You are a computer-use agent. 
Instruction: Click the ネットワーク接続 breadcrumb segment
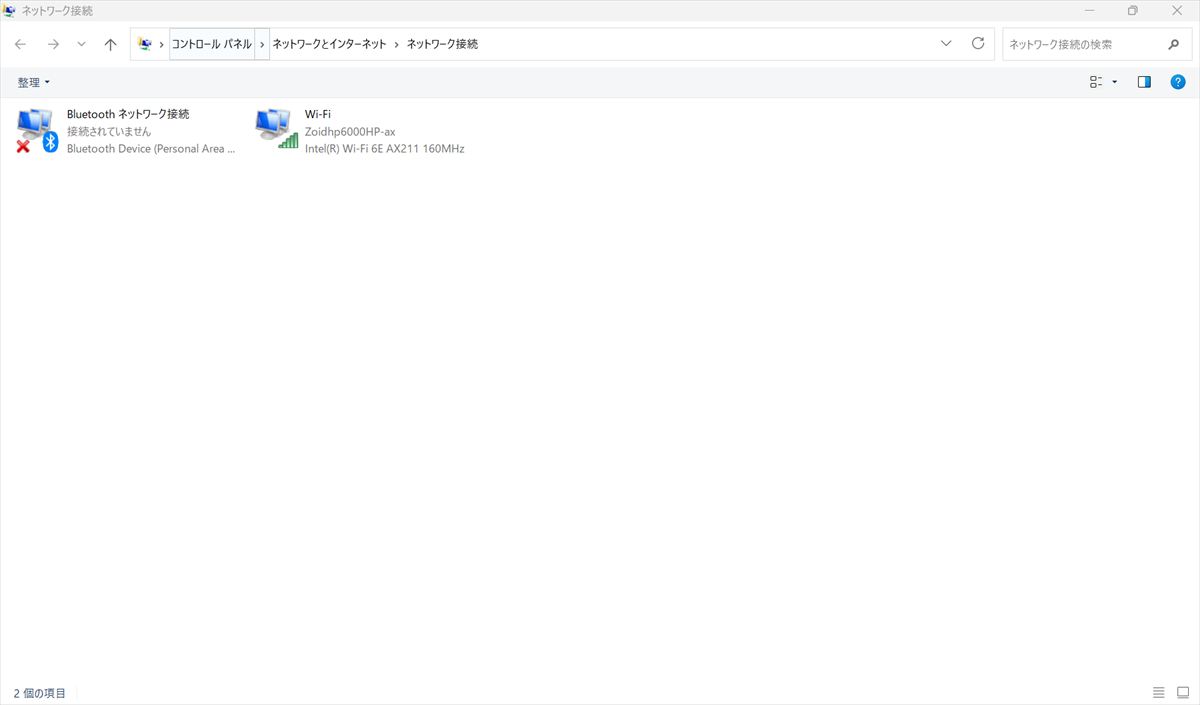click(442, 44)
